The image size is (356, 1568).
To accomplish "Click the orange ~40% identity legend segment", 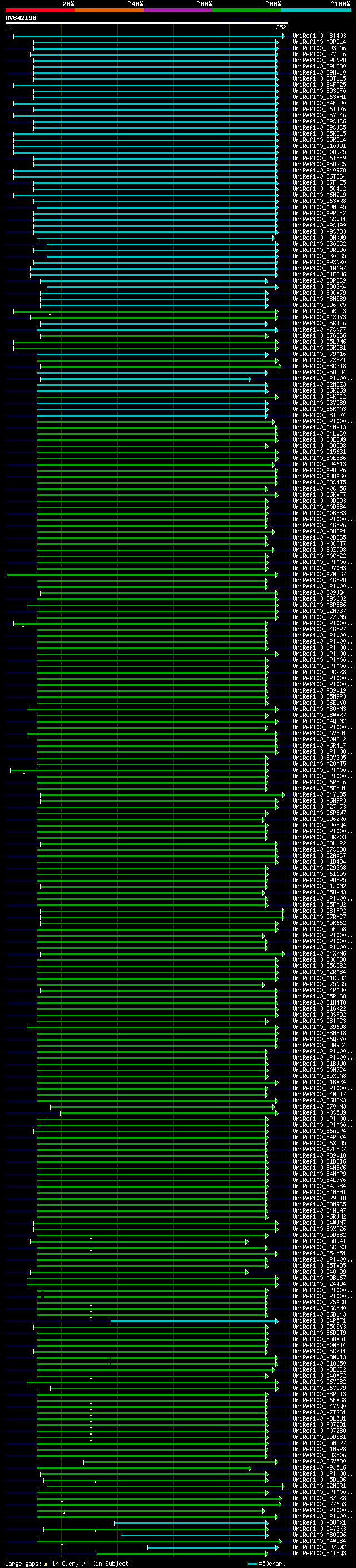I will pyautogui.click(x=109, y=10).
